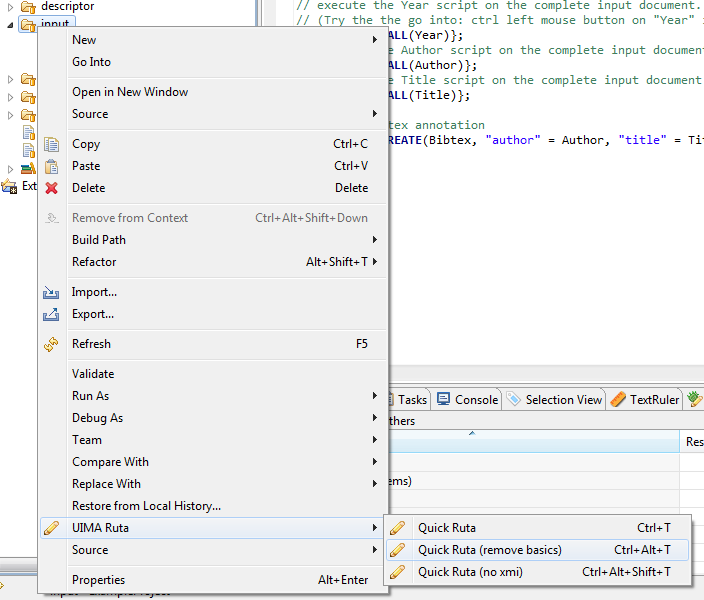Switch to the TextRuler tab
Image resolution: width=704 pixels, height=600 pixels.
[x=645, y=399]
